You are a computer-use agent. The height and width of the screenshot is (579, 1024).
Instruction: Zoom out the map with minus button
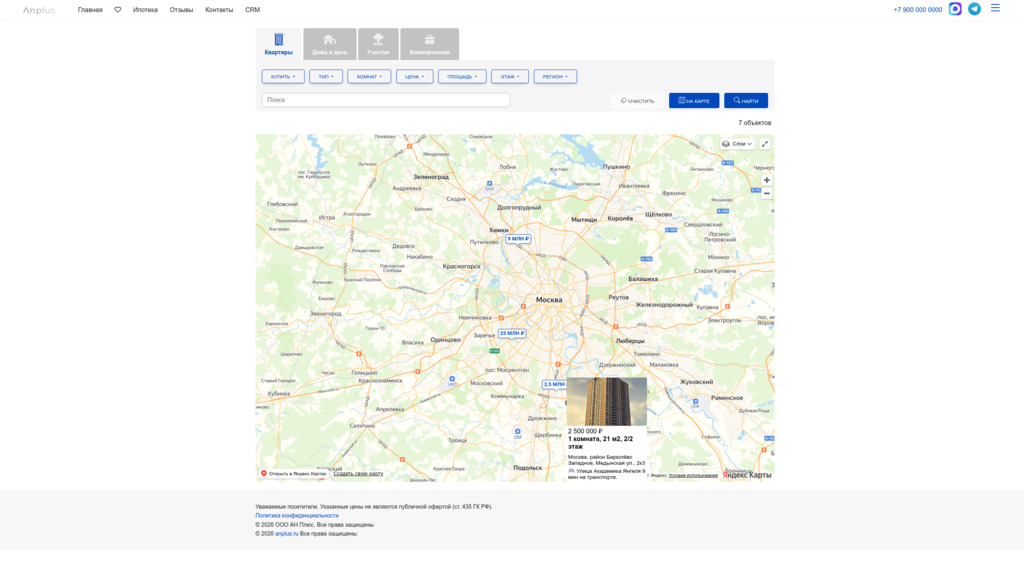(767, 193)
